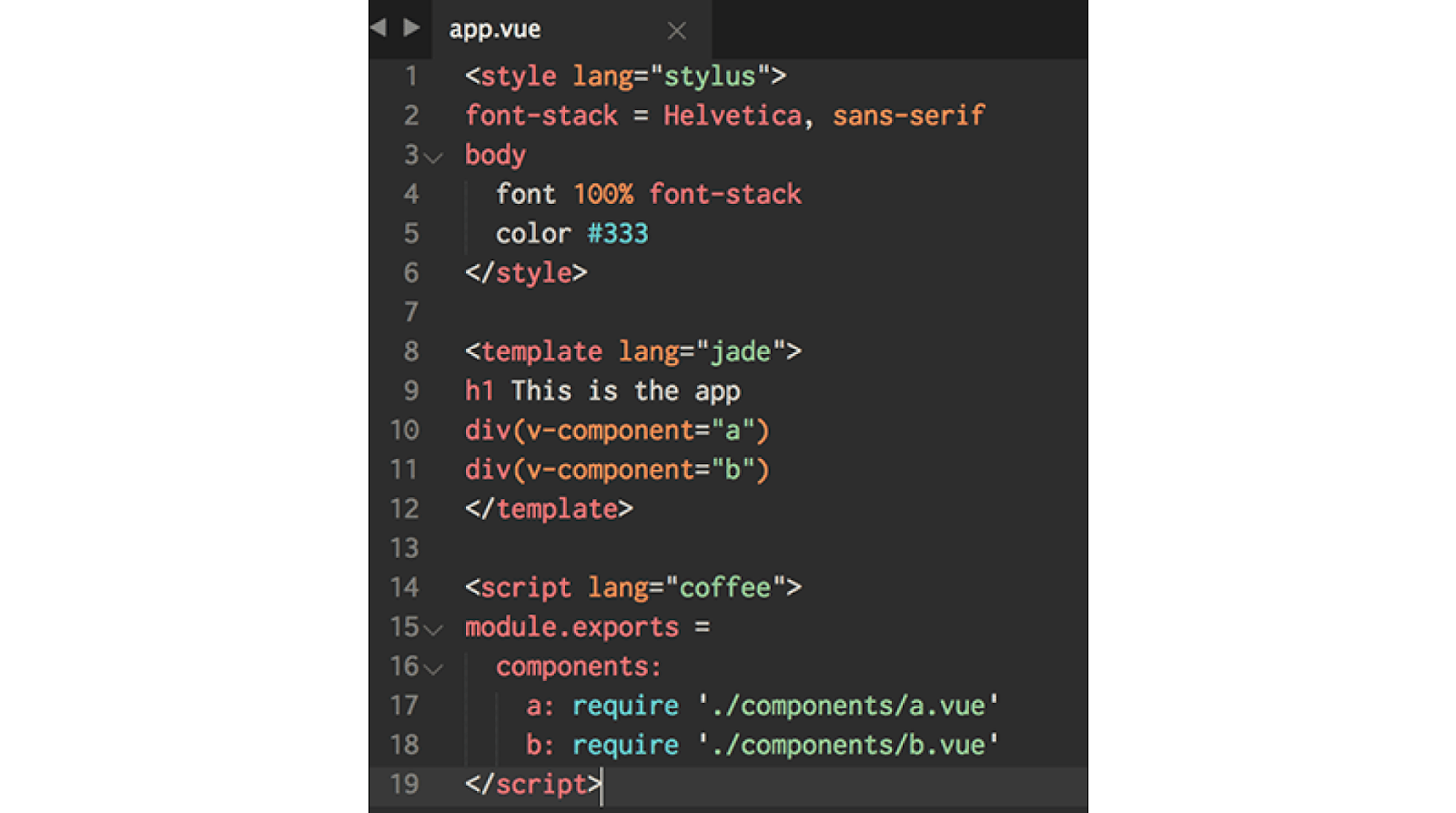Click line number 8 in the gutter

411,351
